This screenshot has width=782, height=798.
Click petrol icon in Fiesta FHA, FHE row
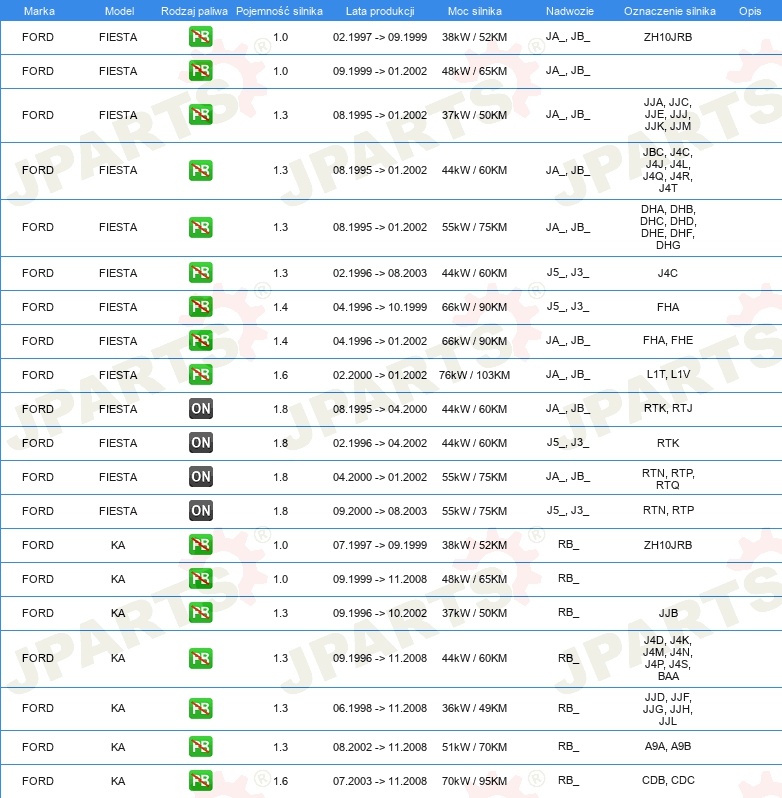pos(200,340)
